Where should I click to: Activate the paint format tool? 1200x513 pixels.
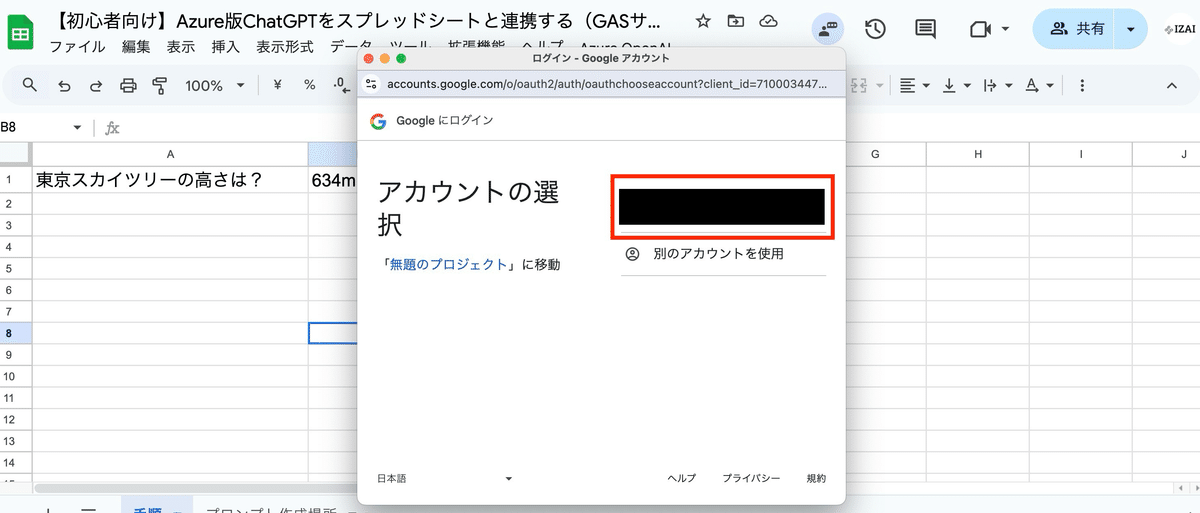pos(159,86)
